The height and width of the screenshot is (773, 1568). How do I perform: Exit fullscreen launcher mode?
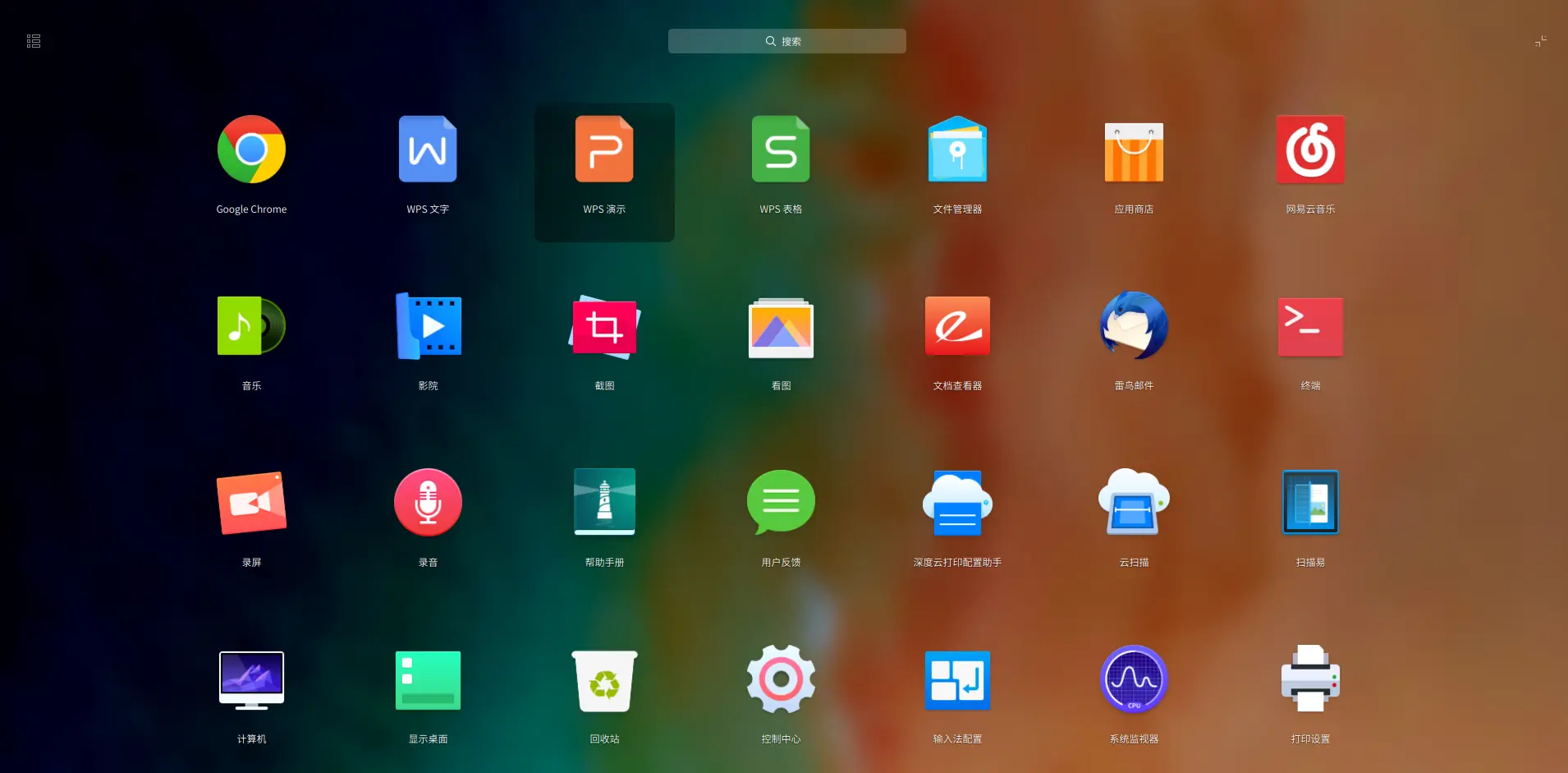pyautogui.click(x=1540, y=40)
